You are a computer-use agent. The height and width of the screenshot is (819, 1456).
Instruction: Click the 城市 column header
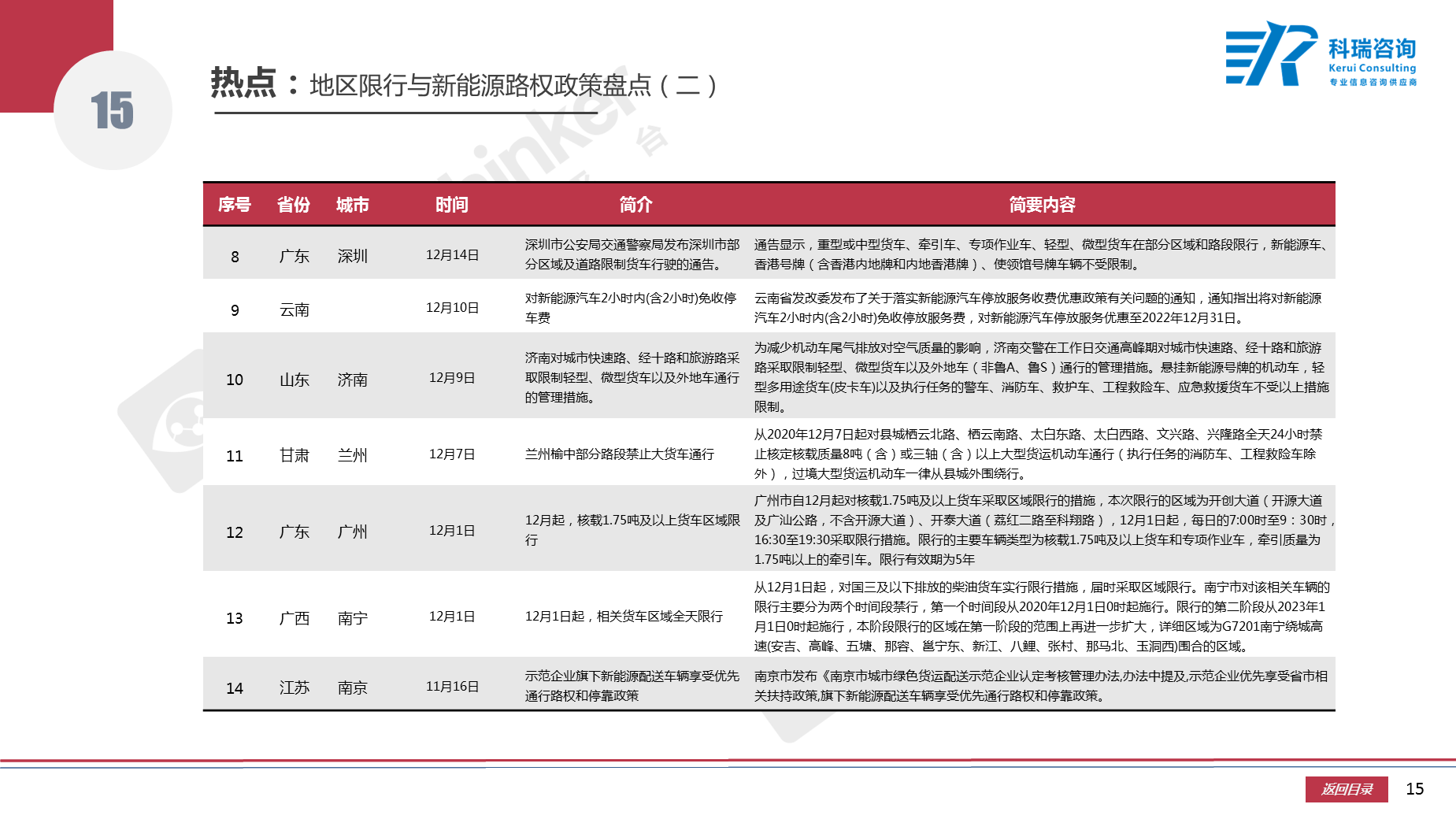(353, 205)
